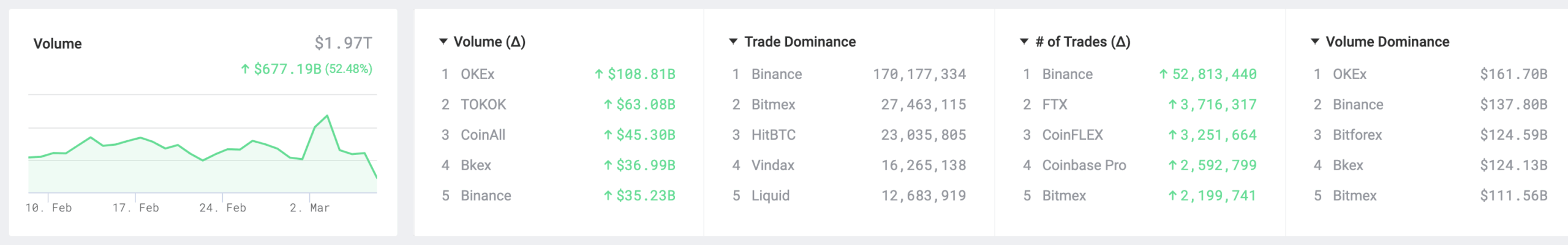Viewport: 1568px width, 245px height.
Task: Click the up arrow beside 2,592,799
Action: click(1172, 165)
